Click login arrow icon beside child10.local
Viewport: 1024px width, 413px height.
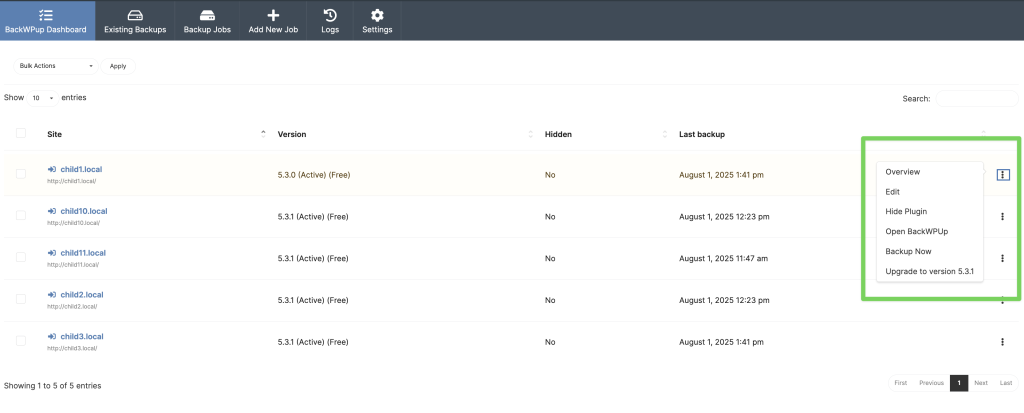tap(52, 211)
